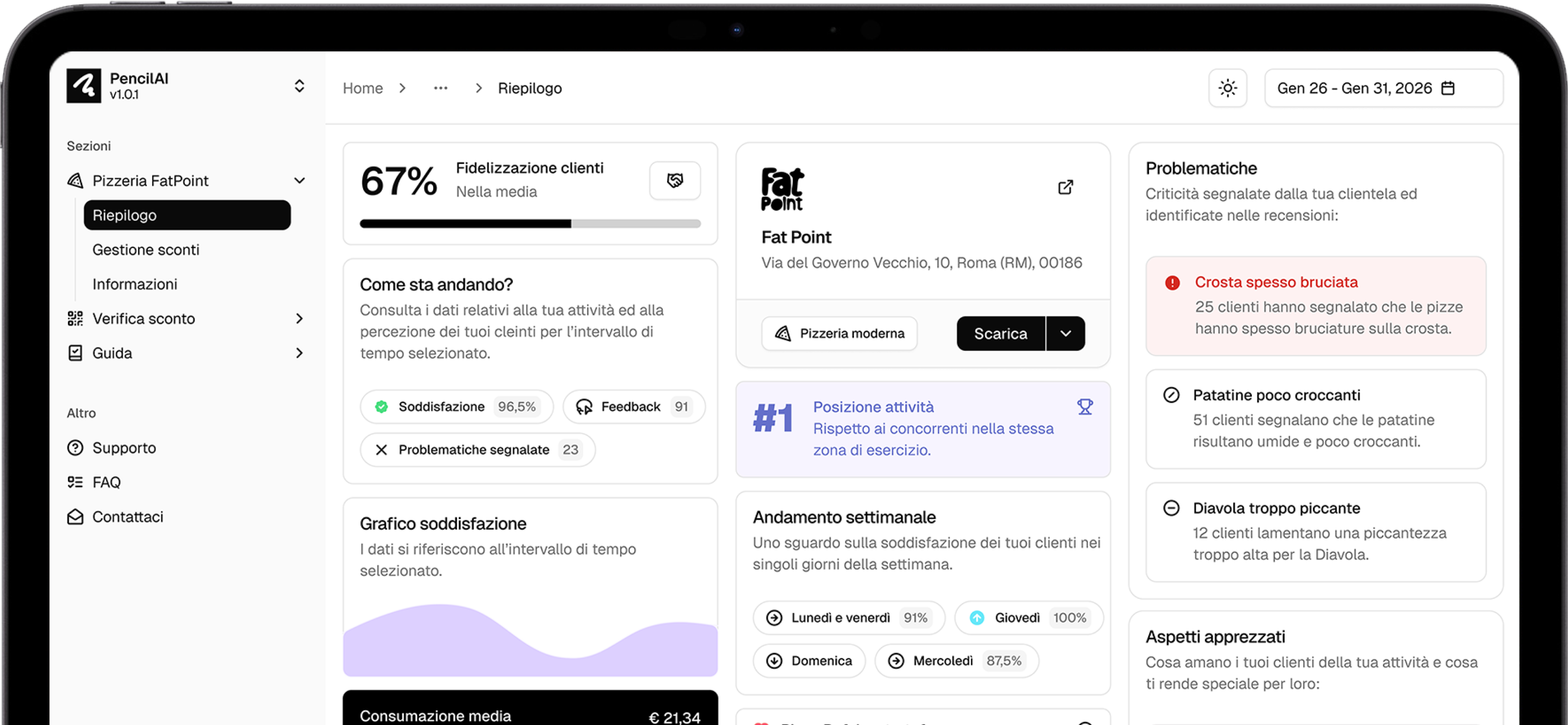Open the Gen 26 - Gen 31, 2026 date picker
The width and height of the screenshot is (1568, 725).
pyautogui.click(x=1384, y=88)
